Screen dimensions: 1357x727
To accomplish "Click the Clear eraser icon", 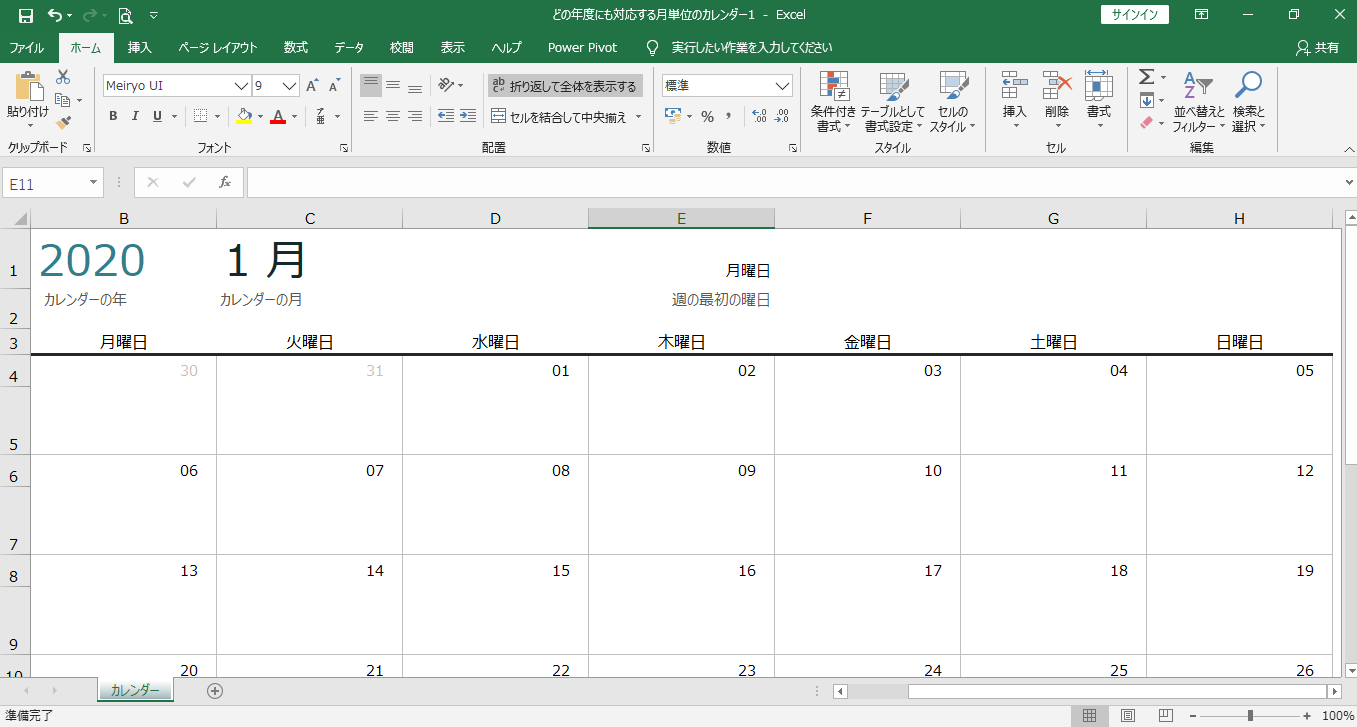I will [1147, 122].
